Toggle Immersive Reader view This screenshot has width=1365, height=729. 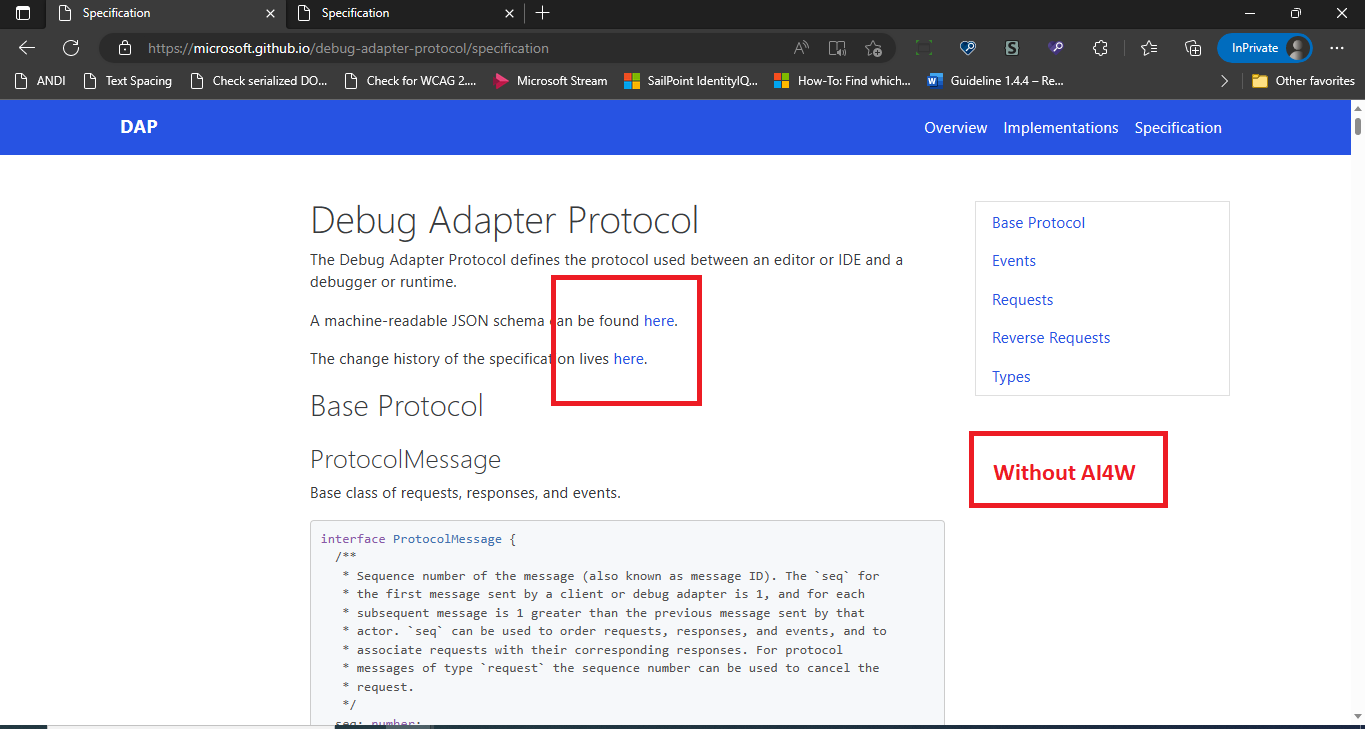click(837, 48)
